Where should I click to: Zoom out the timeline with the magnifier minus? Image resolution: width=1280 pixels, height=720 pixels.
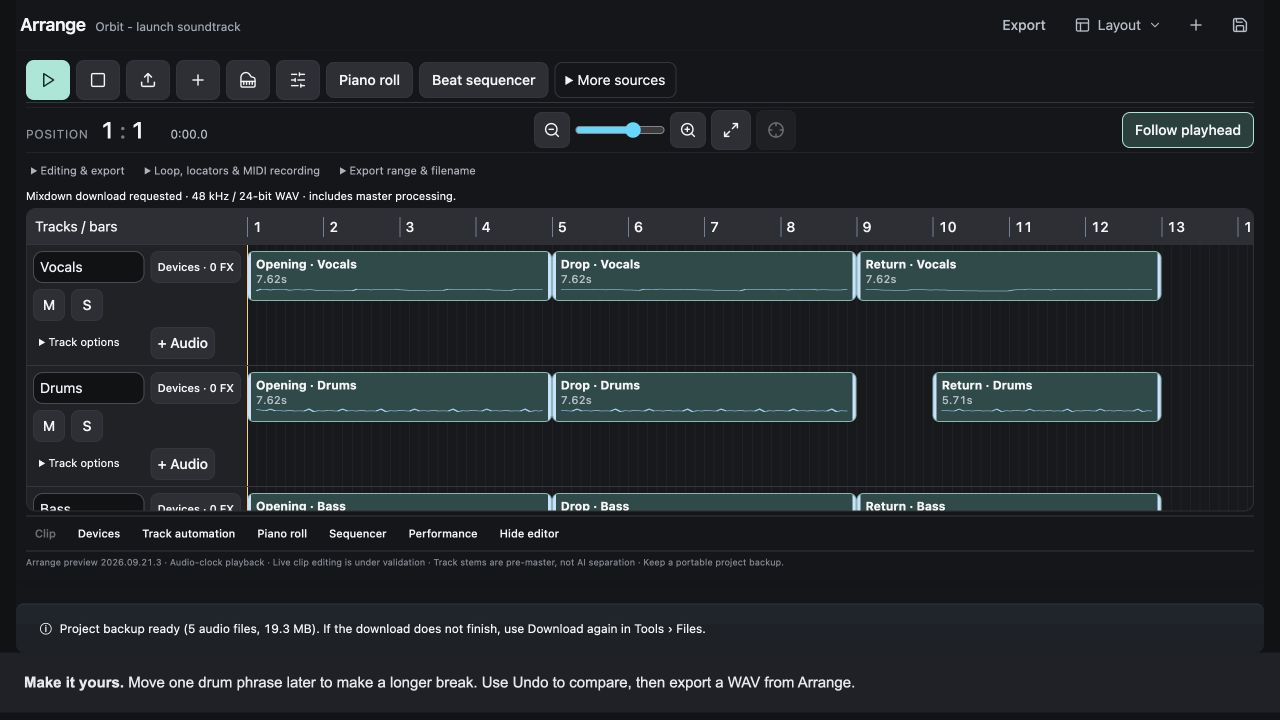pos(552,130)
